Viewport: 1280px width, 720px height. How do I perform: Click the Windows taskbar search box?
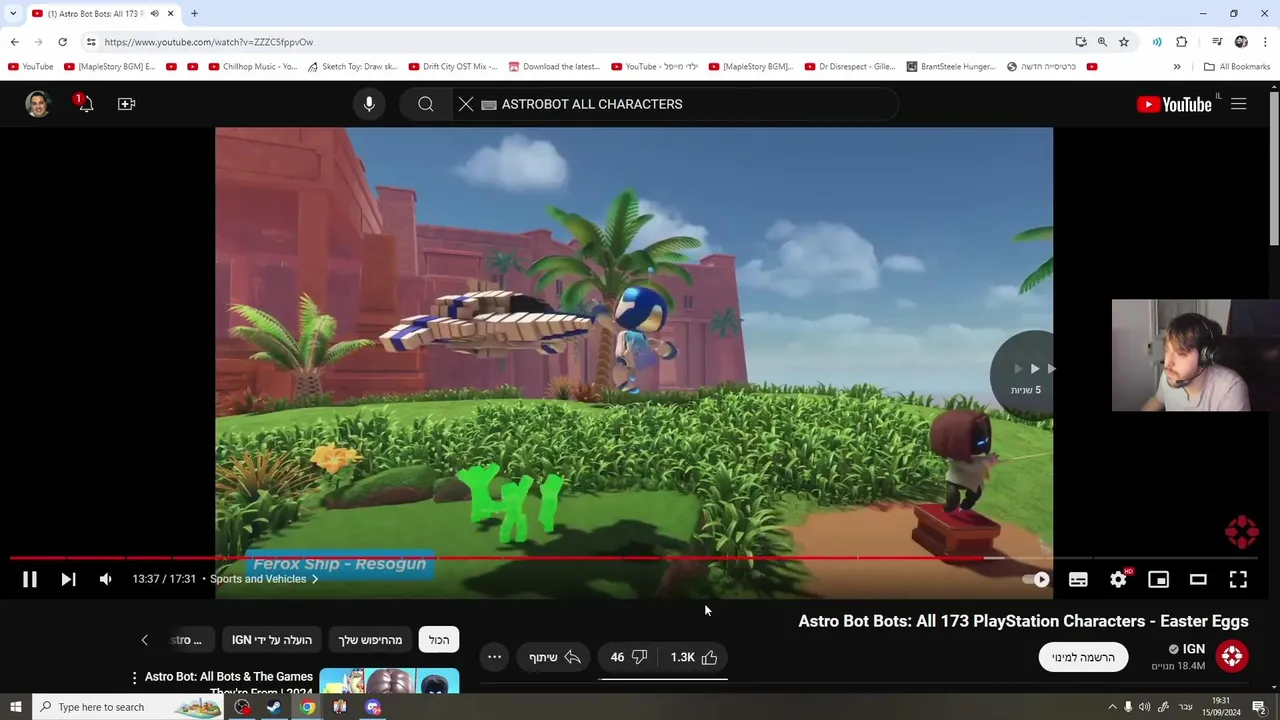[x=128, y=707]
